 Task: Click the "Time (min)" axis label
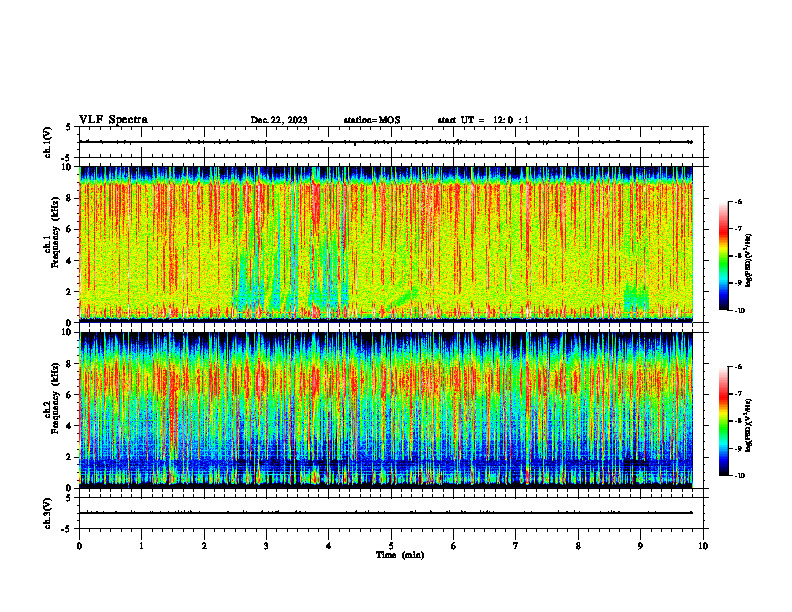[x=400, y=555]
